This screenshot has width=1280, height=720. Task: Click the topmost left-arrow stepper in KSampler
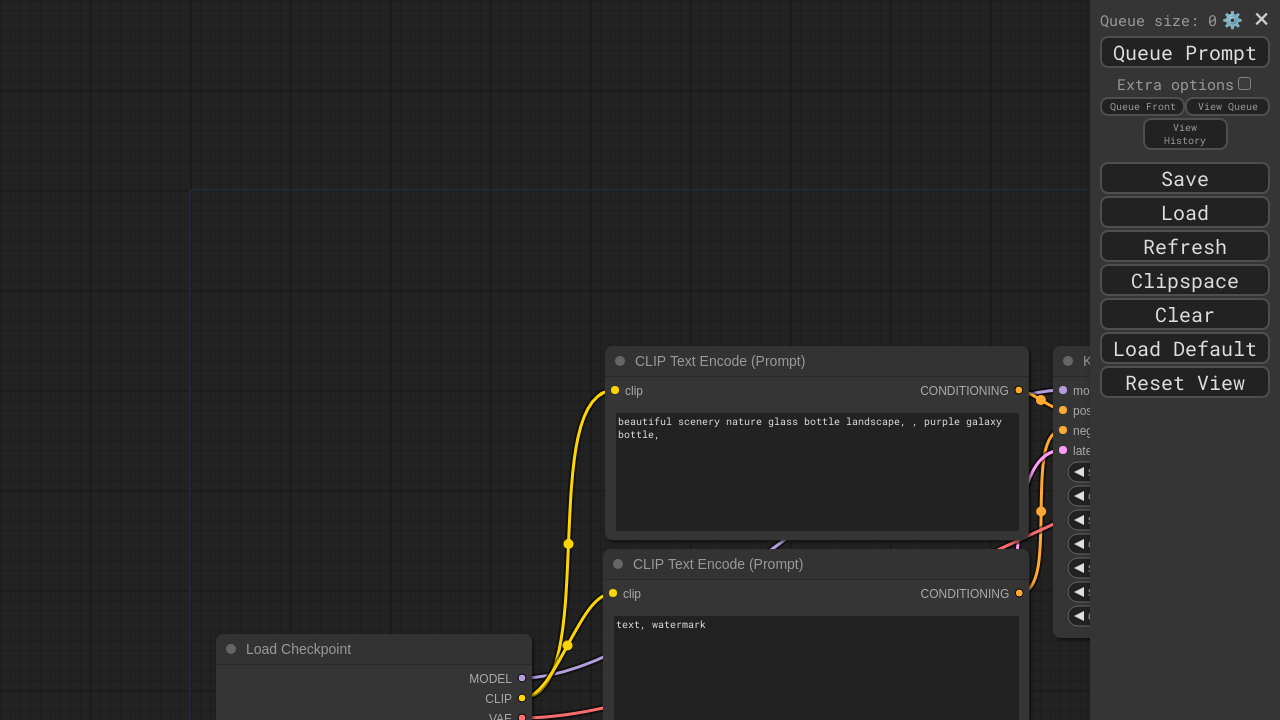click(1079, 472)
